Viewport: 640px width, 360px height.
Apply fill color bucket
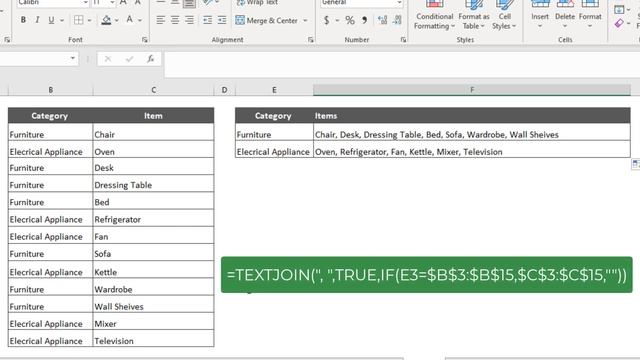106,20
